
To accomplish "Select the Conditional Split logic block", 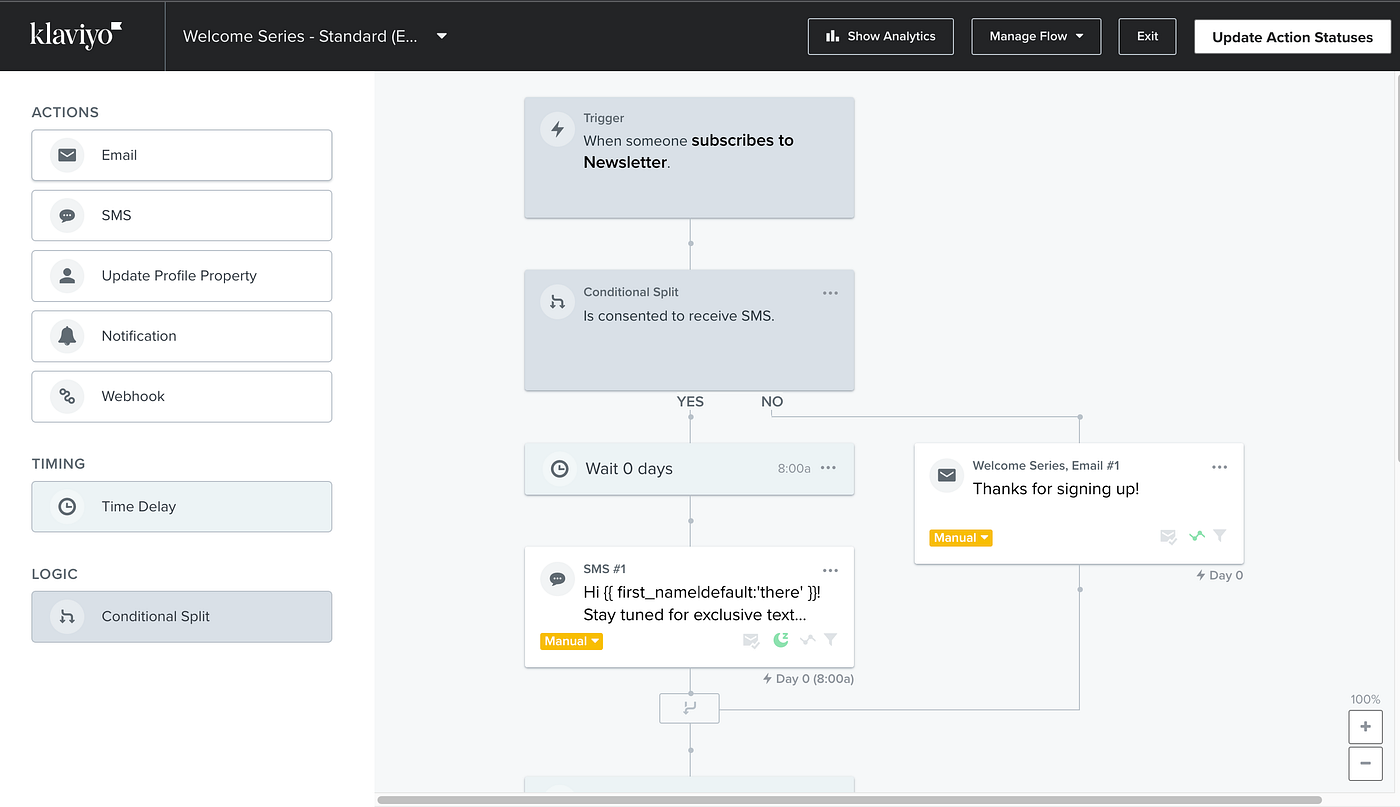I will (181, 616).
